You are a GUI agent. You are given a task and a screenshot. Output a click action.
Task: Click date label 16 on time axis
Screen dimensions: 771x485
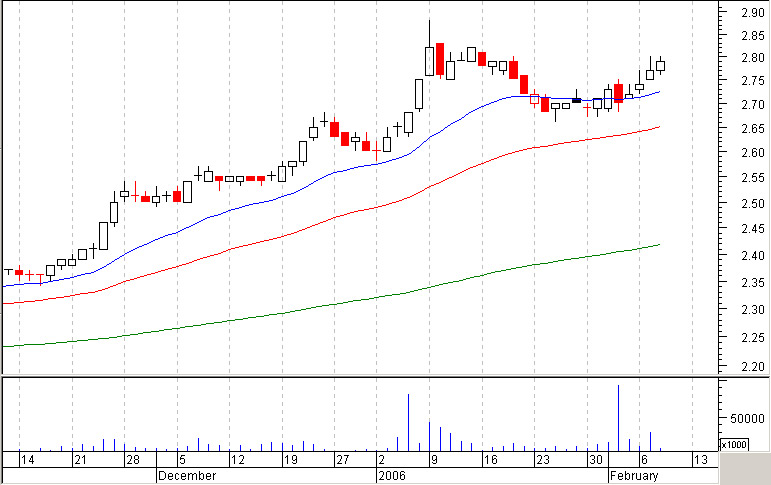click(491, 460)
